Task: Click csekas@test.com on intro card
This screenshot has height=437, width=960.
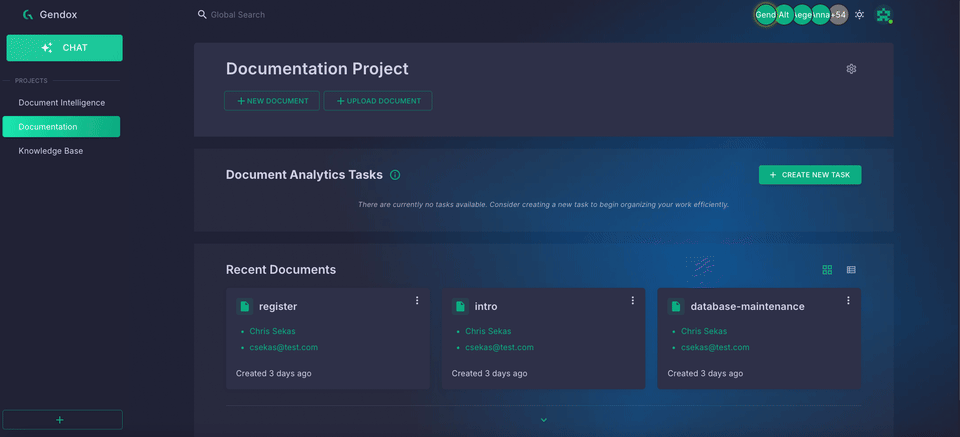Action: coord(500,348)
